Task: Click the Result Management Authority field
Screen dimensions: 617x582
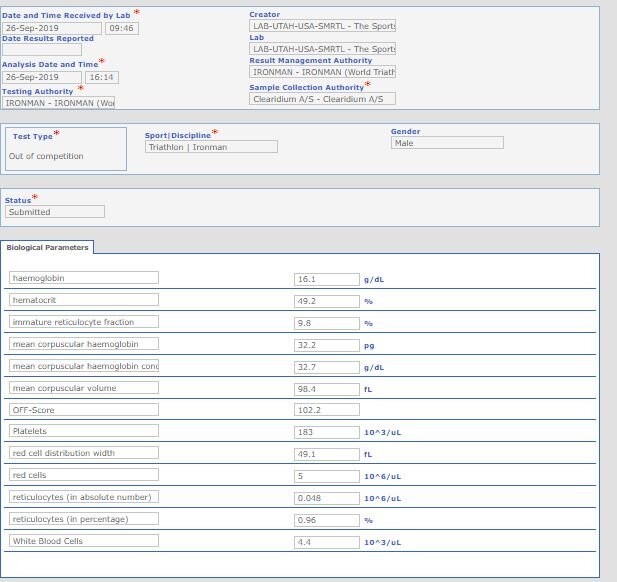Action: (x=322, y=72)
